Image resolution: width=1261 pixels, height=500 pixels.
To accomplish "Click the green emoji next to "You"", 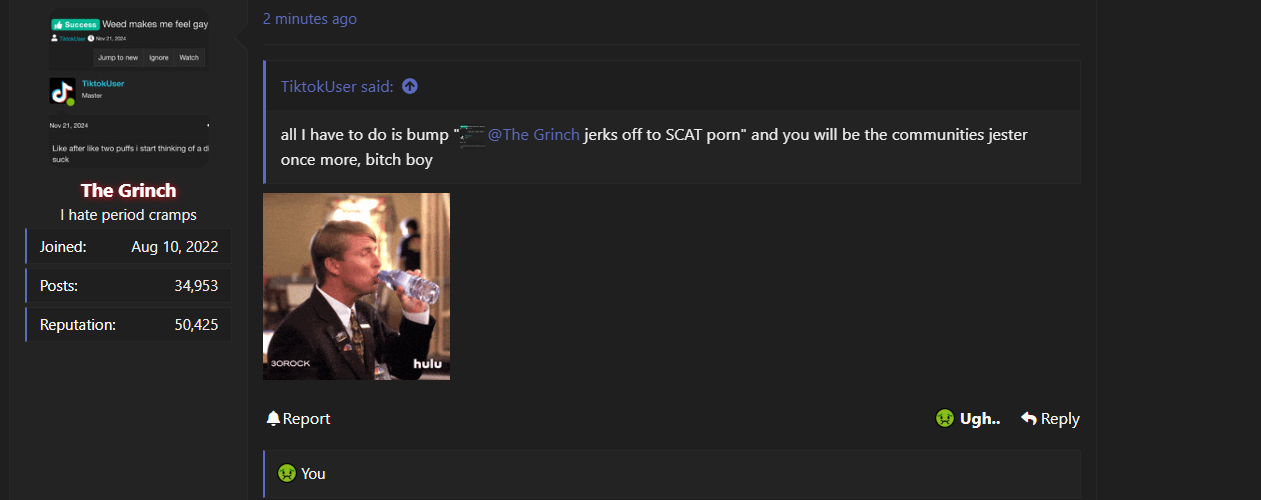I will (287, 473).
